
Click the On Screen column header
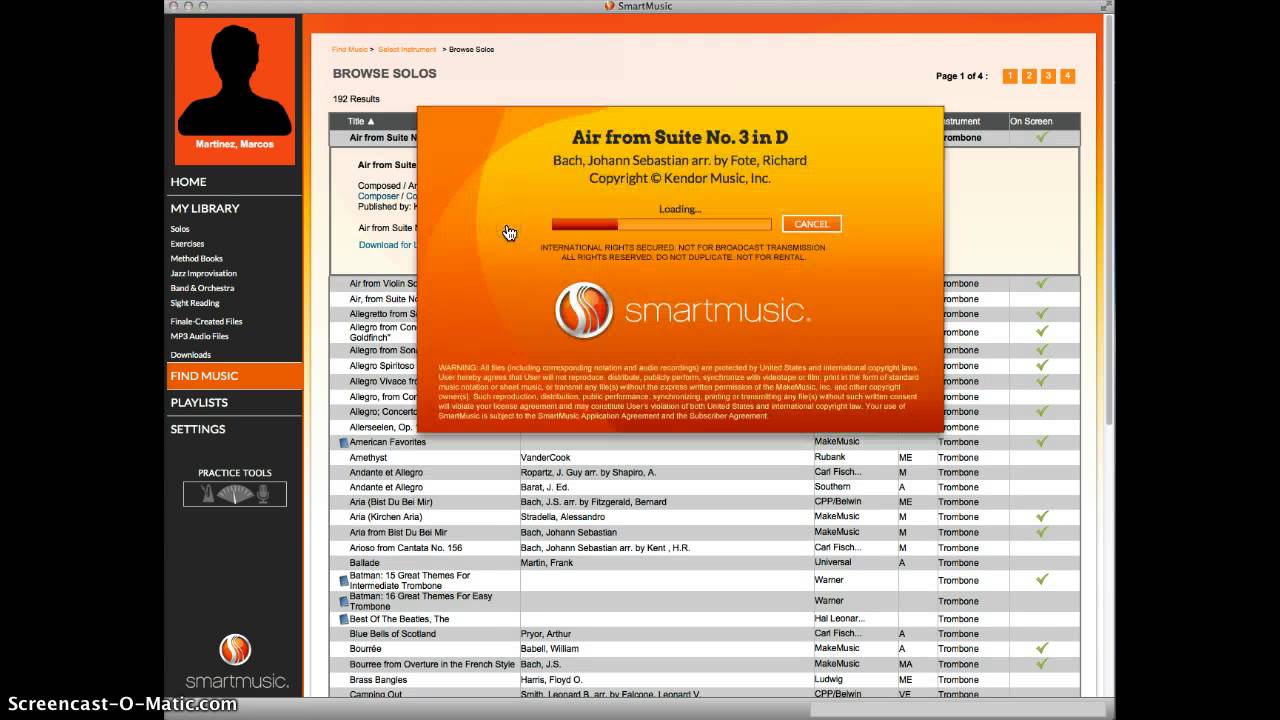point(1031,121)
